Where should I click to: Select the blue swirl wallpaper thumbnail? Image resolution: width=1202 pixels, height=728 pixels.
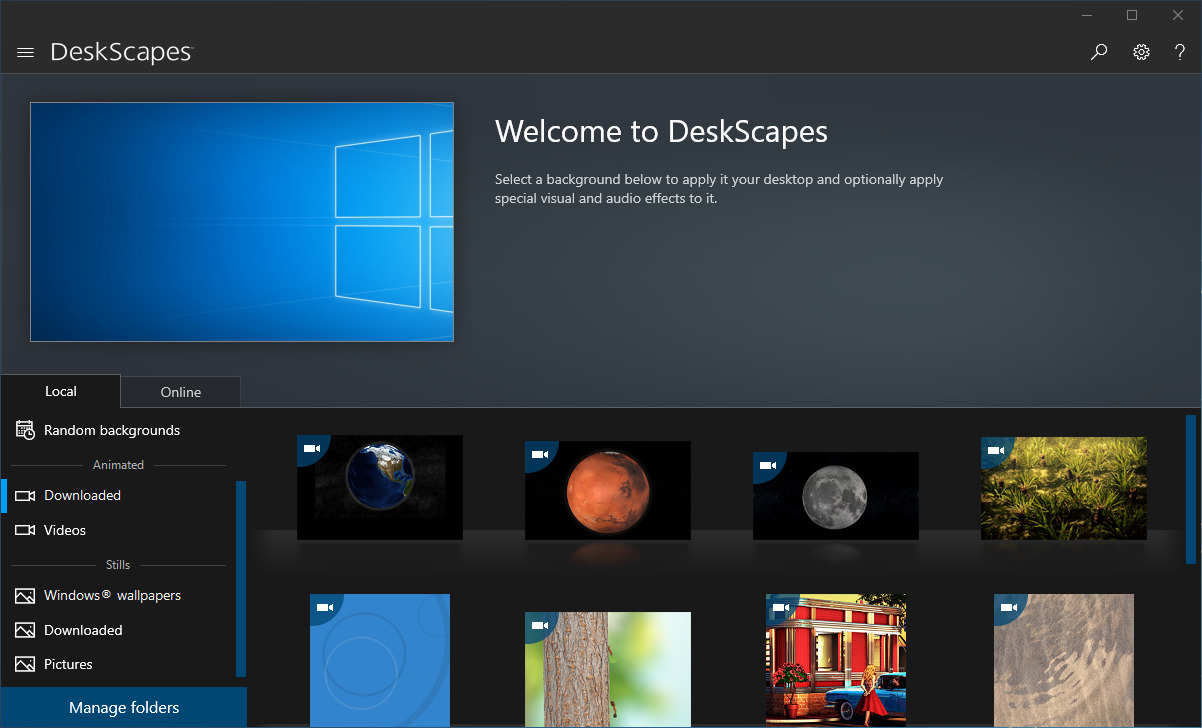379,660
